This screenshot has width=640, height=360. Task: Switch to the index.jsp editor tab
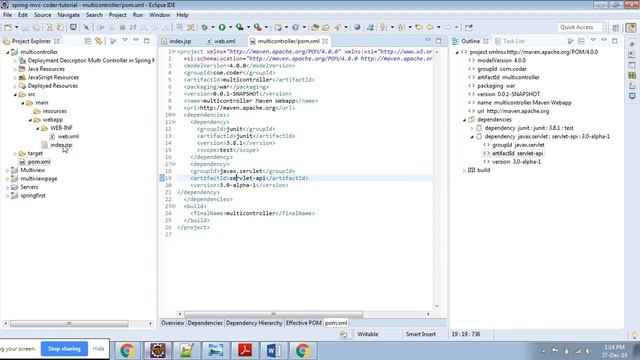point(180,41)
